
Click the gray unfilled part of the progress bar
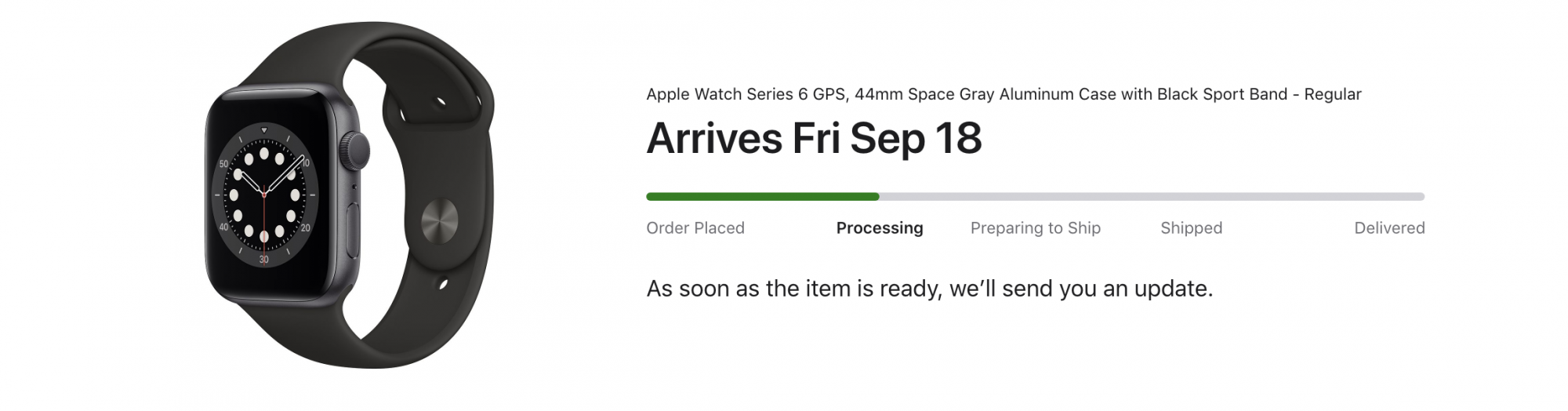(x=1151, y=197)
